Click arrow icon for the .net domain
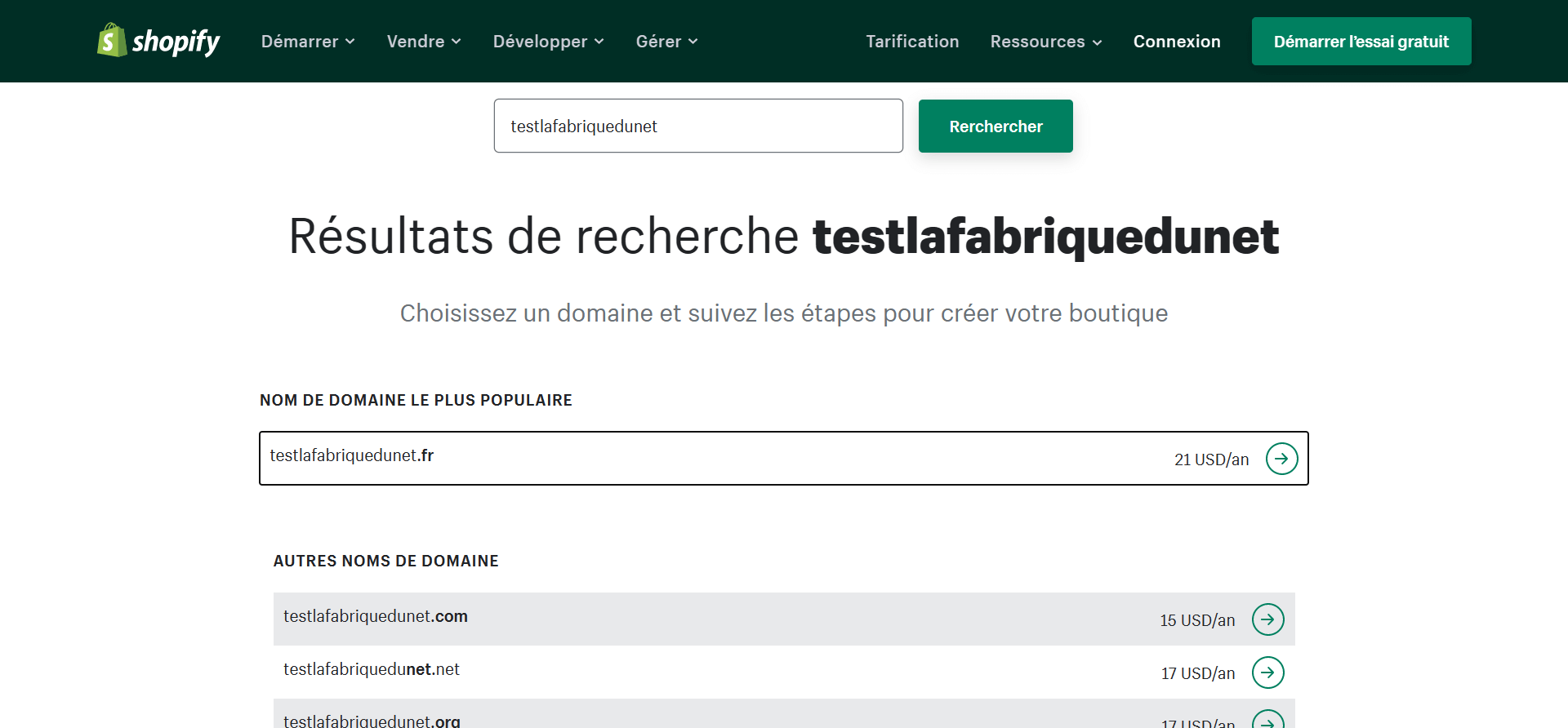 (x=1267, y=673)
